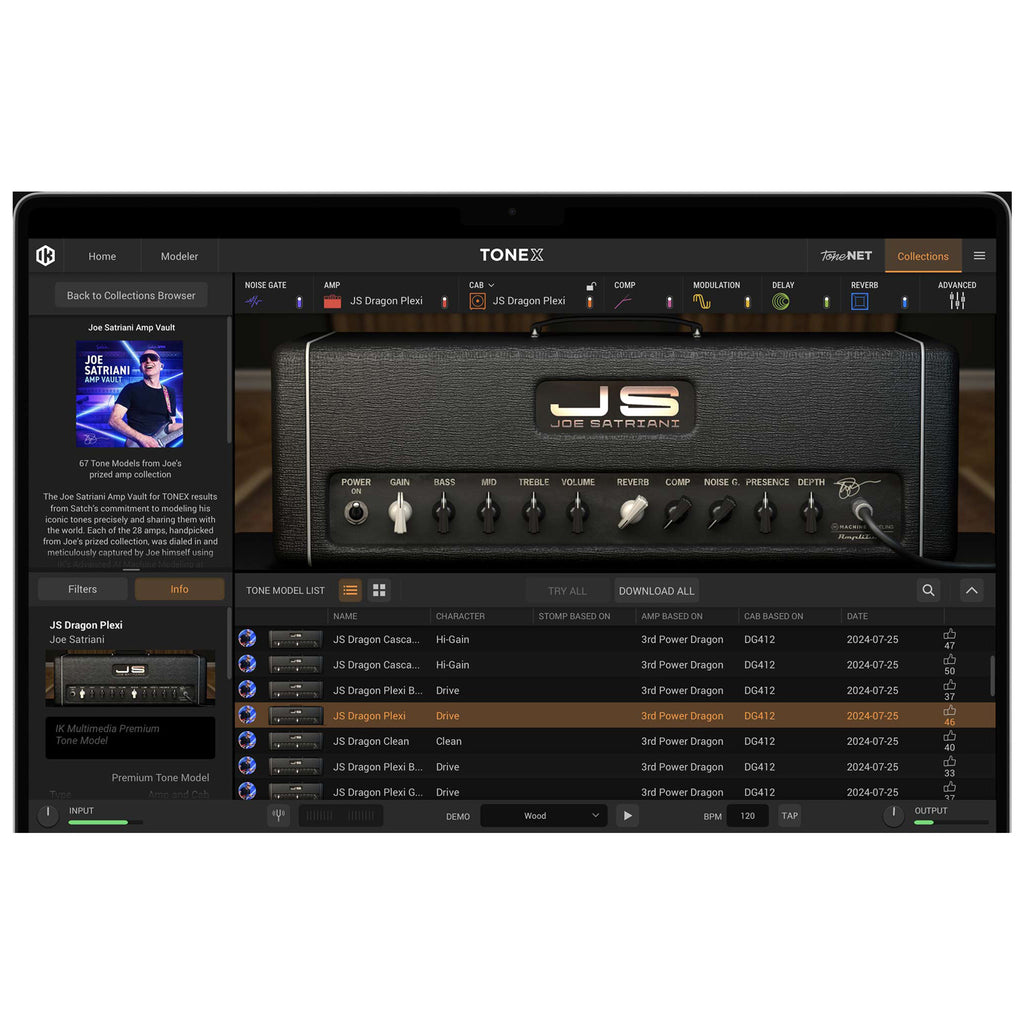Select the Modulation wave icon
This screenshot has height=1024, width=1024.
tap(701, 301)
